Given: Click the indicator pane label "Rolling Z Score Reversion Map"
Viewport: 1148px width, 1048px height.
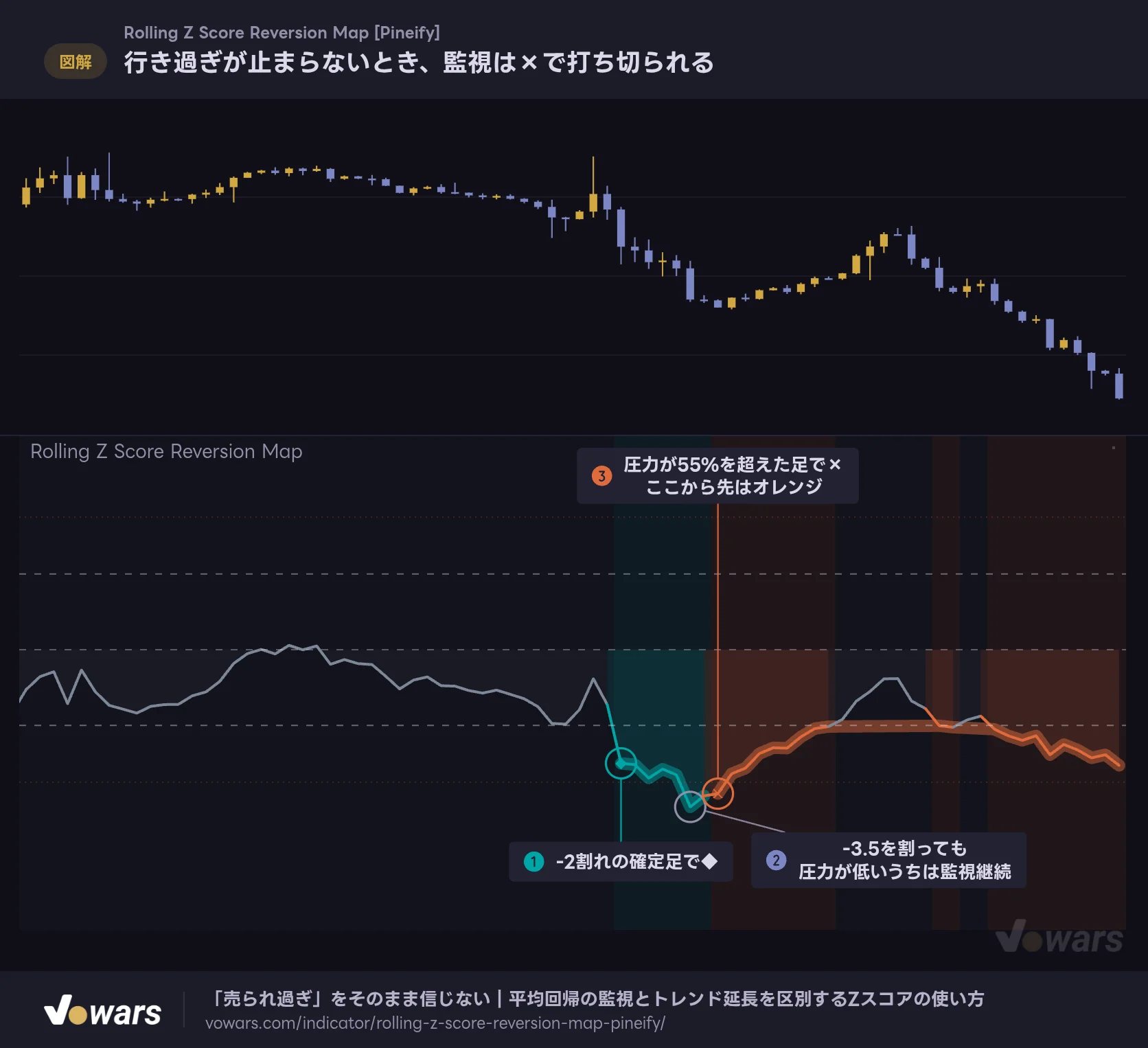Looking at the screenshot, I should pos(166,451).
